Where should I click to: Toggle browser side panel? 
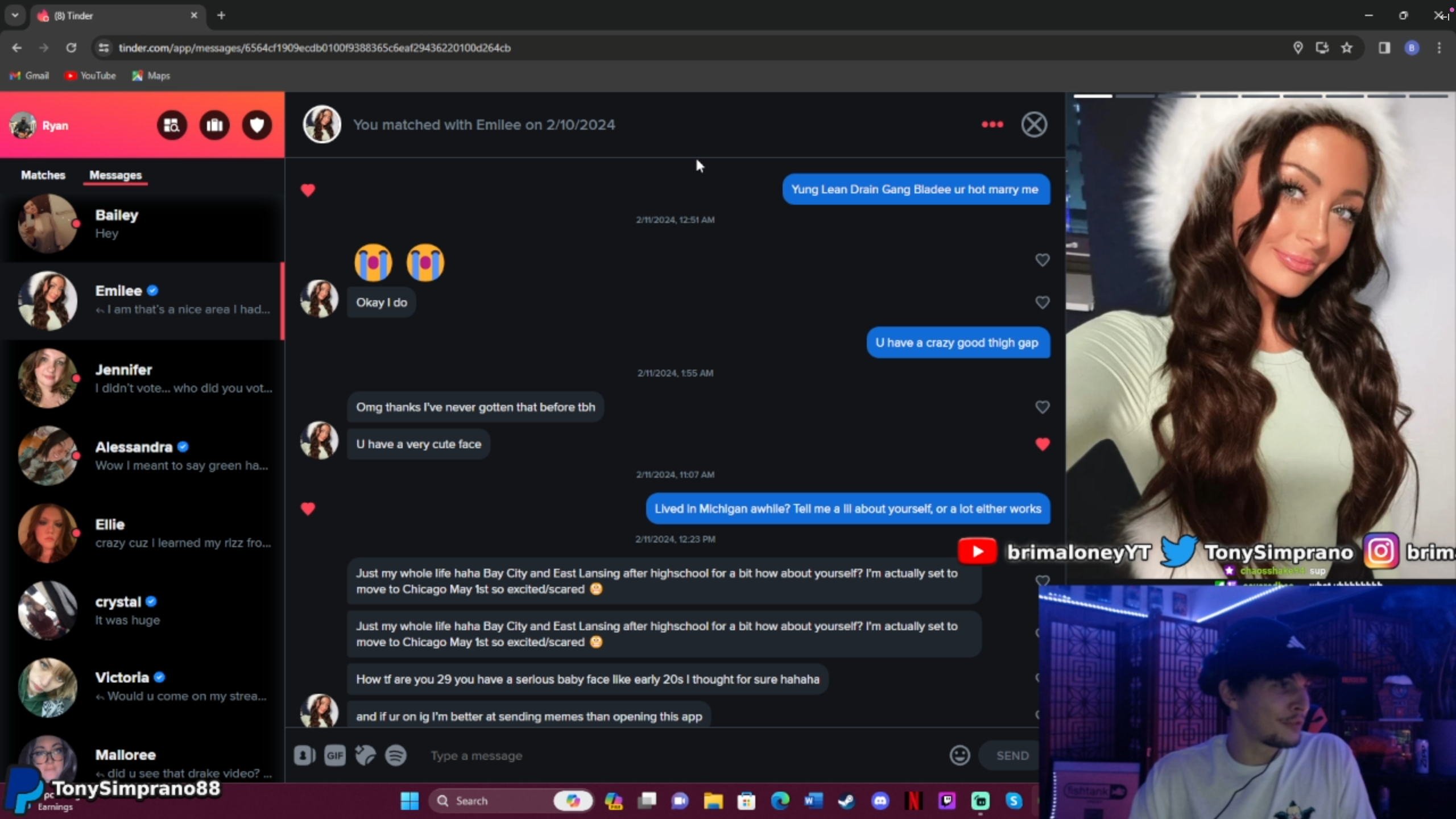[1384, 48]
